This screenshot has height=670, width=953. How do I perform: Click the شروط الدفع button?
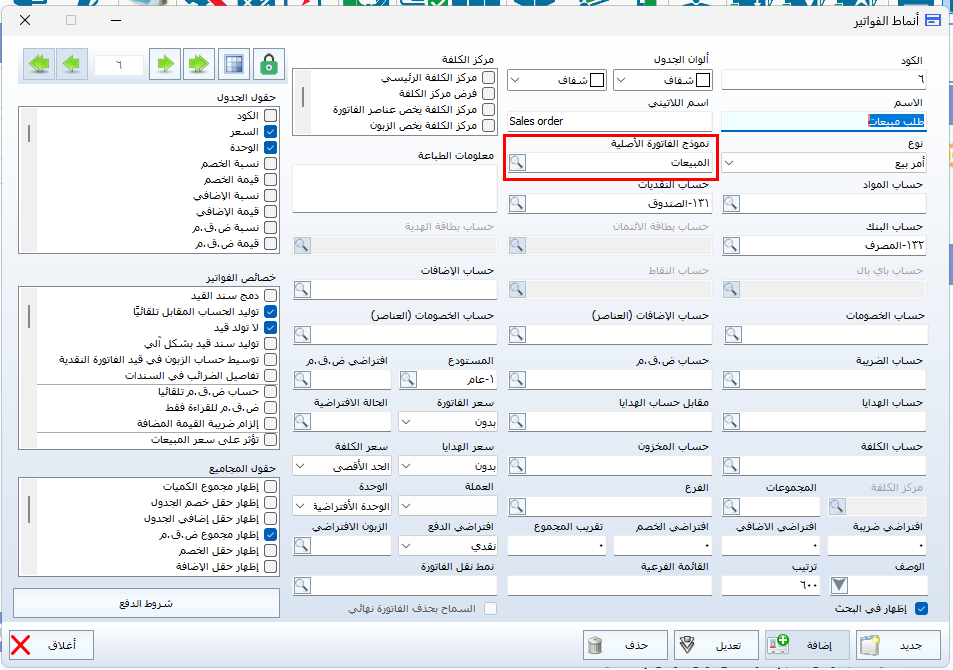tap(146, 603)
